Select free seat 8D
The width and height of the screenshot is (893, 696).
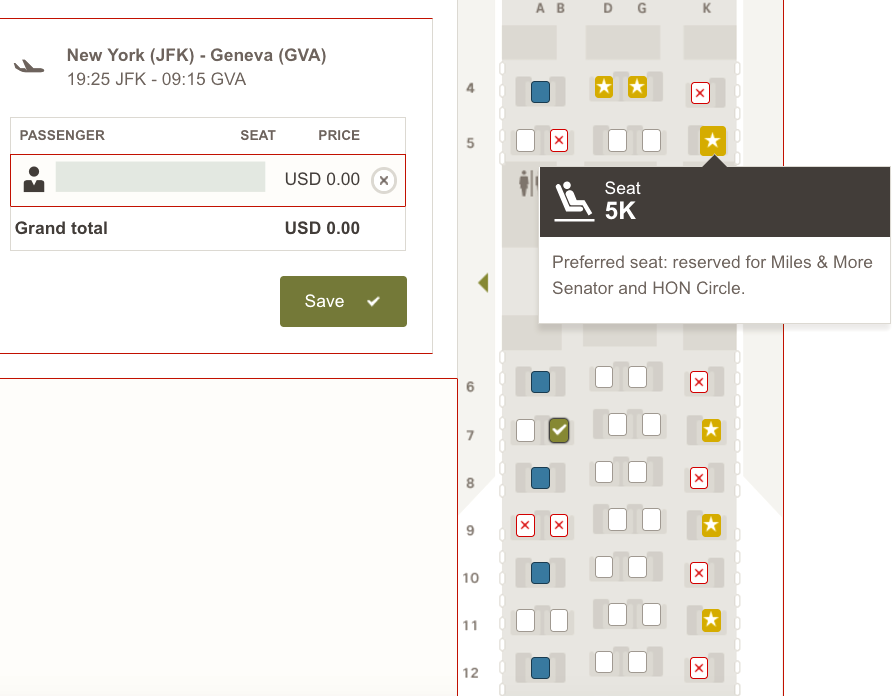pos(604,472)
